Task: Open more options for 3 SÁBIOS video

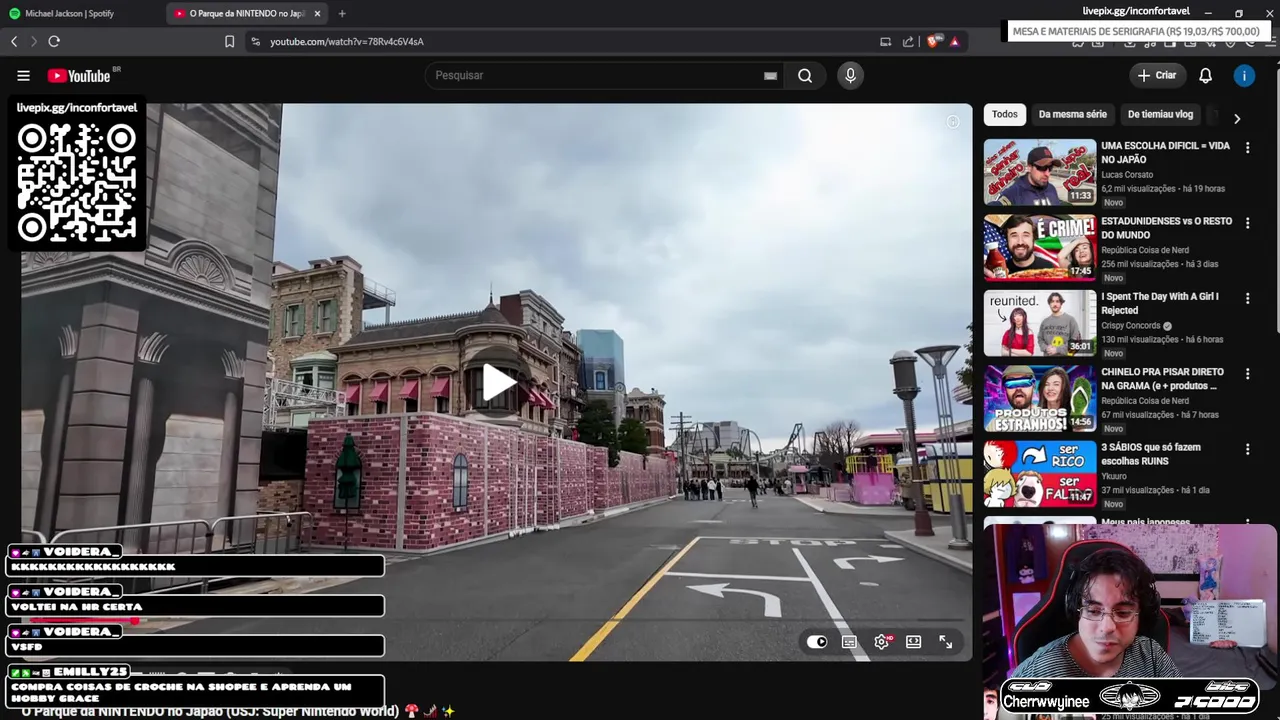Action: (x=1247, y=449)
